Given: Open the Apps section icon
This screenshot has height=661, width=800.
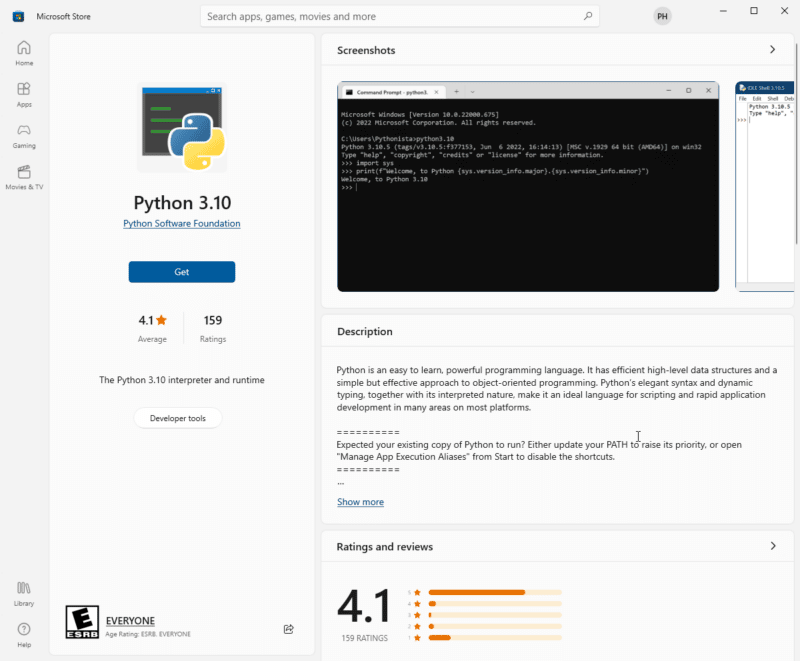Looking at the screenshot, I should (x=24, y=94).
